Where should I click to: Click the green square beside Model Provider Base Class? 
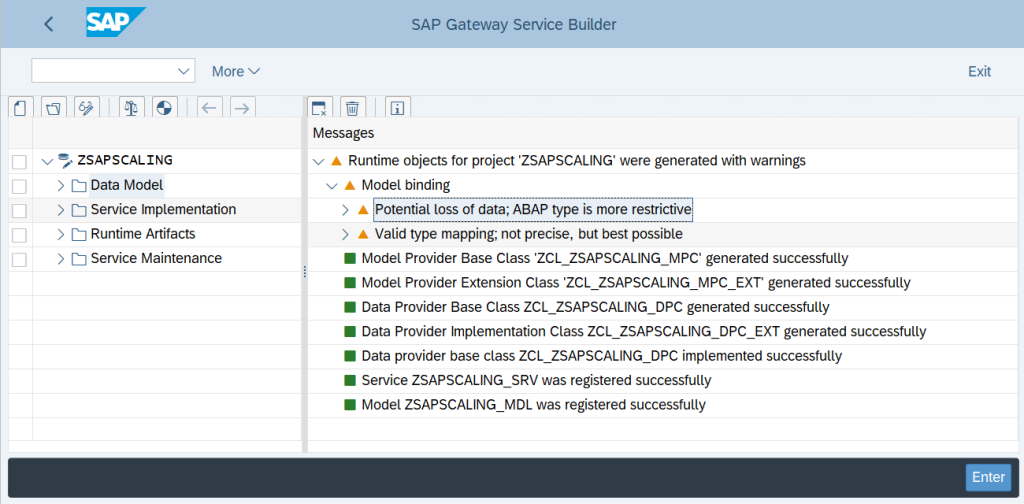click(349, 259)
